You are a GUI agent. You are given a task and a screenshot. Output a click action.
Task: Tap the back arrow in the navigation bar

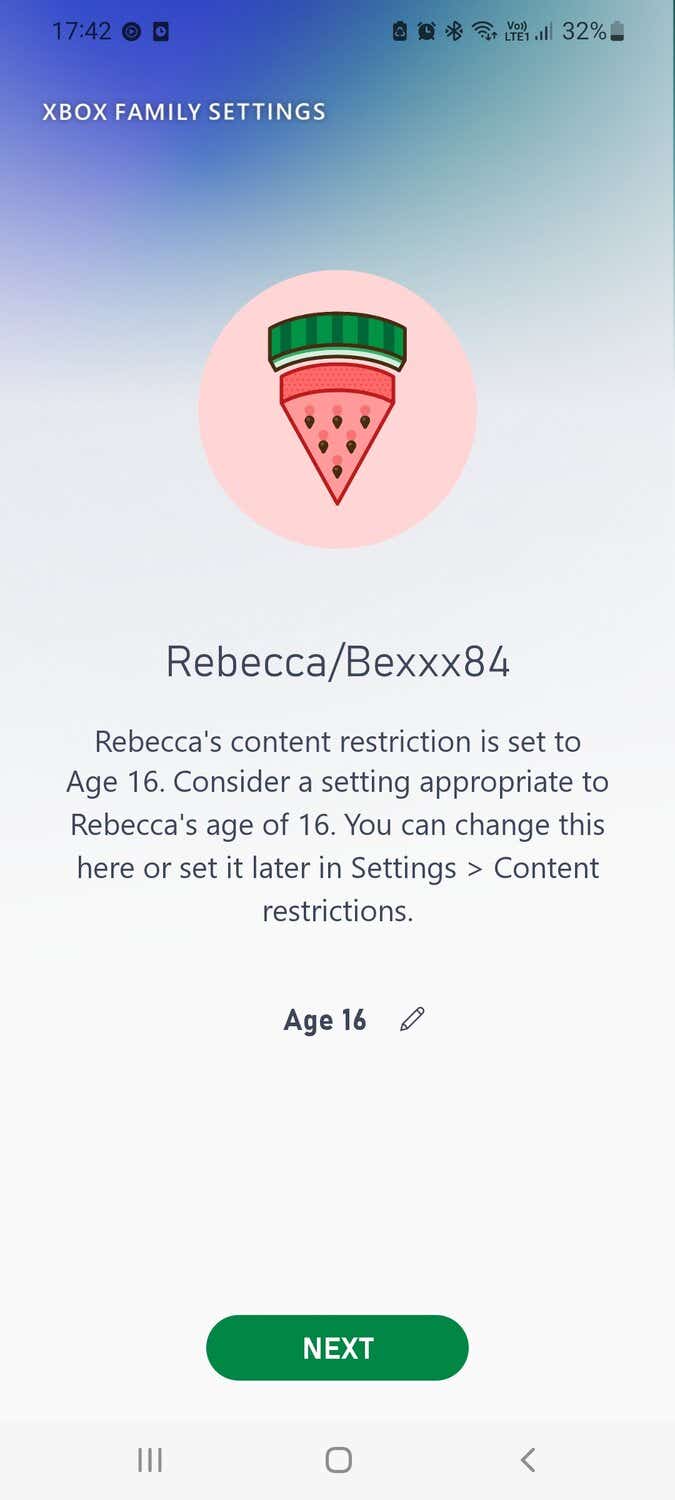(x=527, y=1459)
